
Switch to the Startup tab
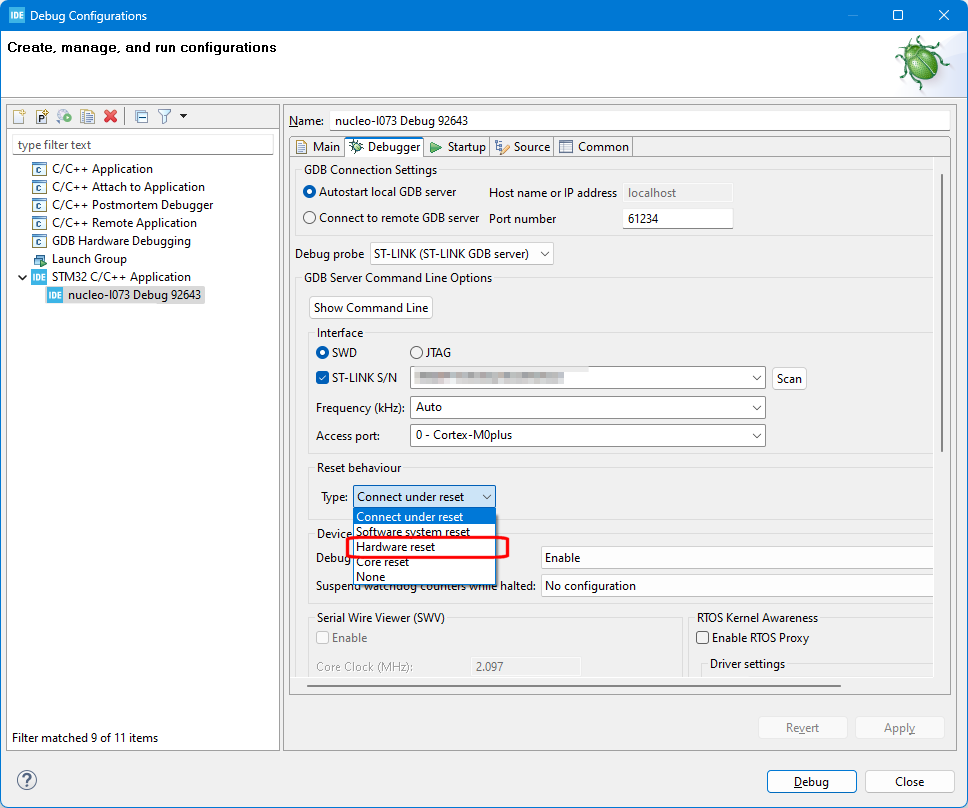coord(457,146)
